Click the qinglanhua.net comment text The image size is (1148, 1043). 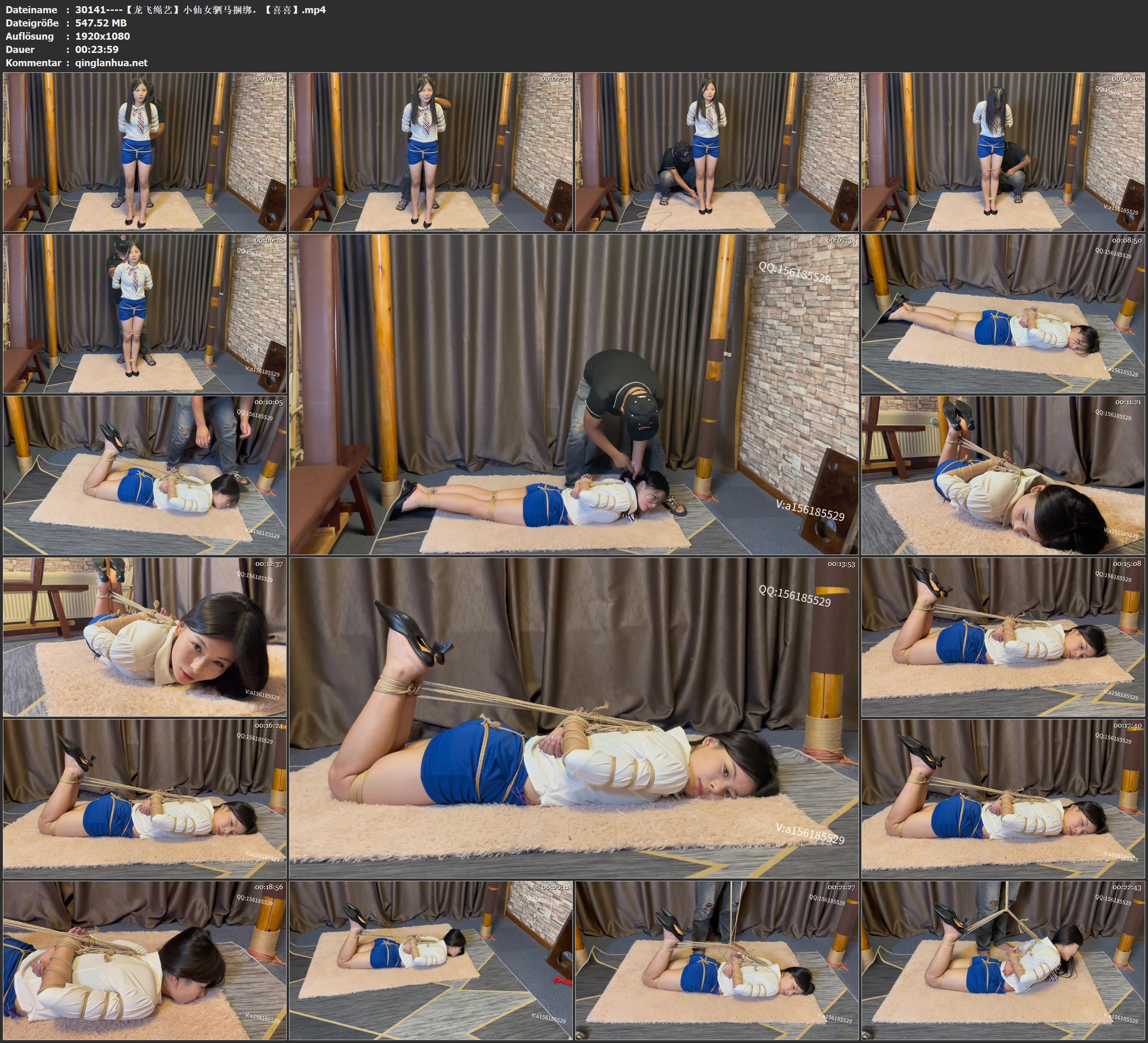coord(111,62)
